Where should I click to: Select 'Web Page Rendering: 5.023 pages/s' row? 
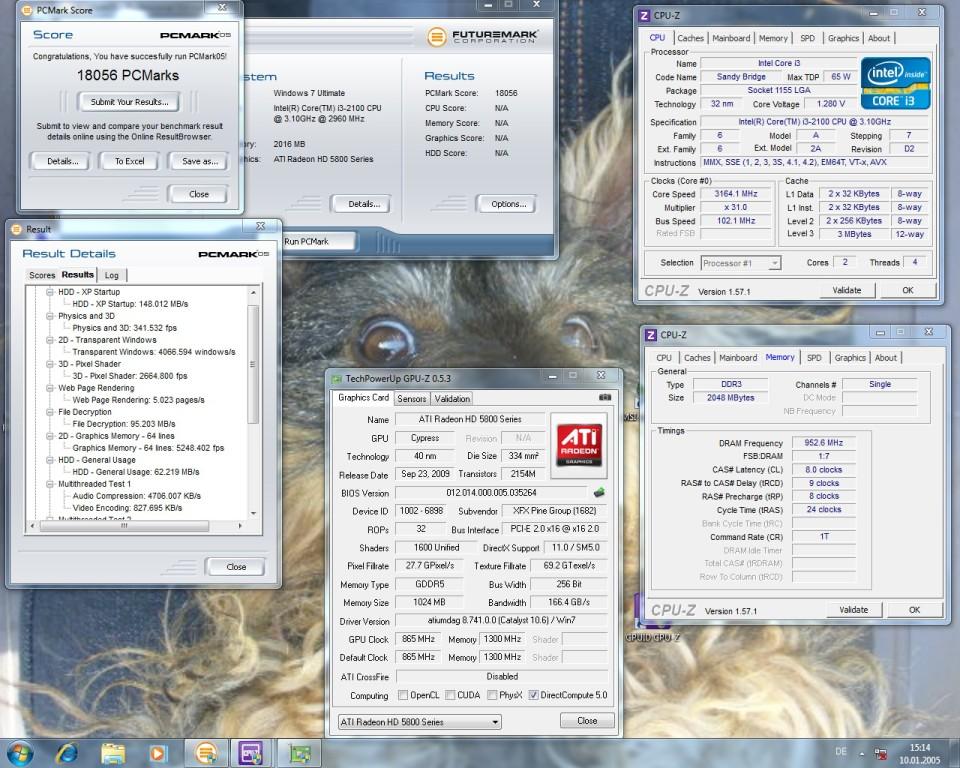[x=138, y=400]
